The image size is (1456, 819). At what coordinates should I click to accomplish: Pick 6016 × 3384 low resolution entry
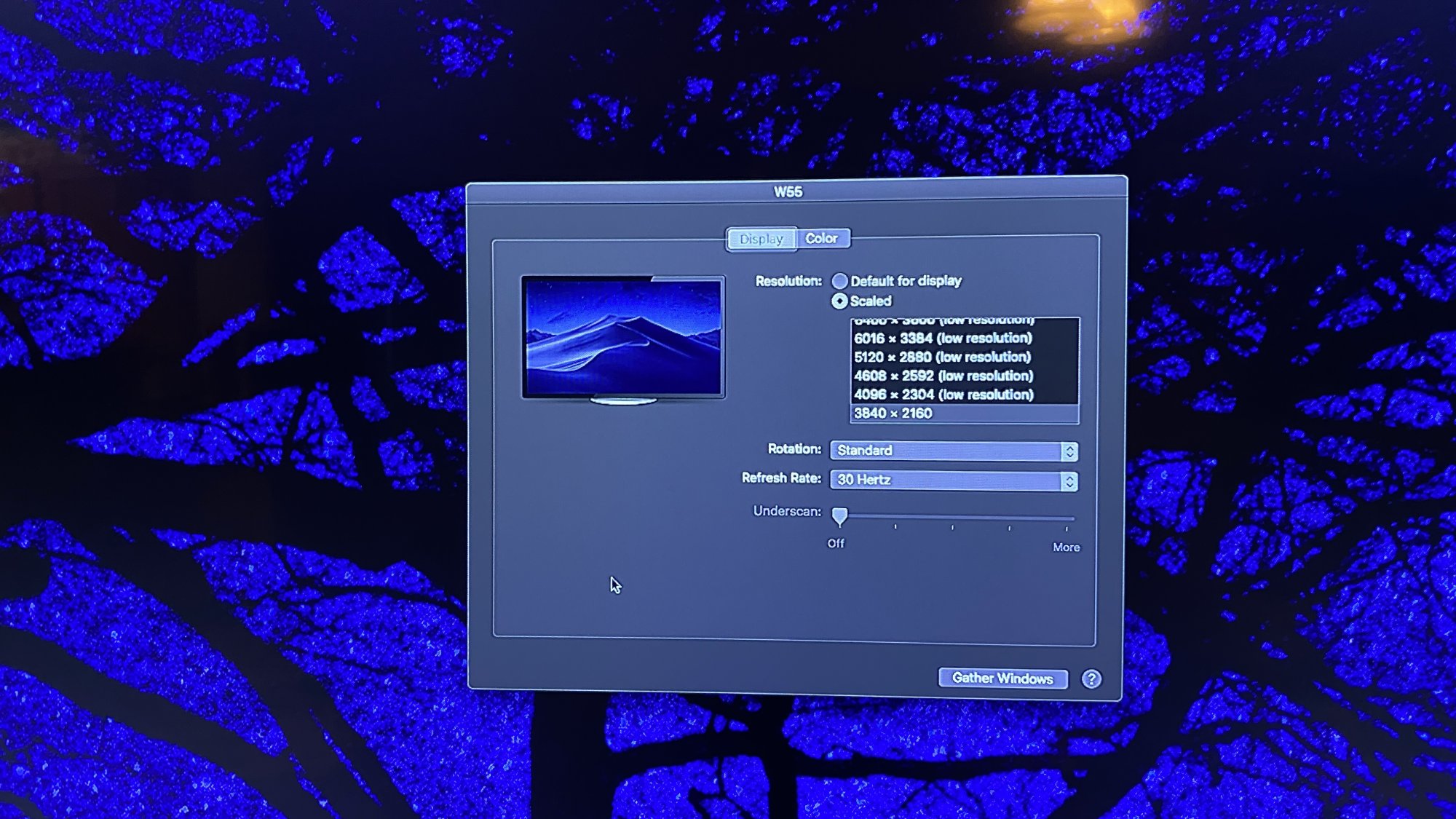(x=943, y=339)
